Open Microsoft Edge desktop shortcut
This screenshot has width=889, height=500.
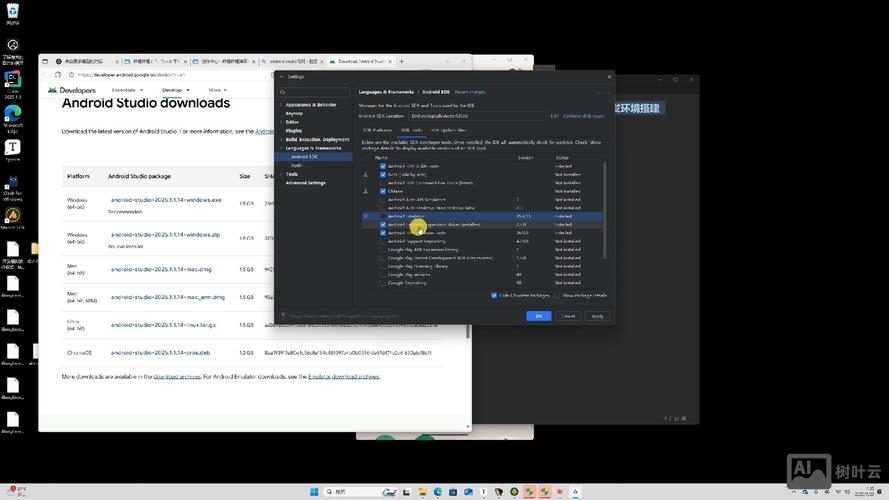pos(13,117)
